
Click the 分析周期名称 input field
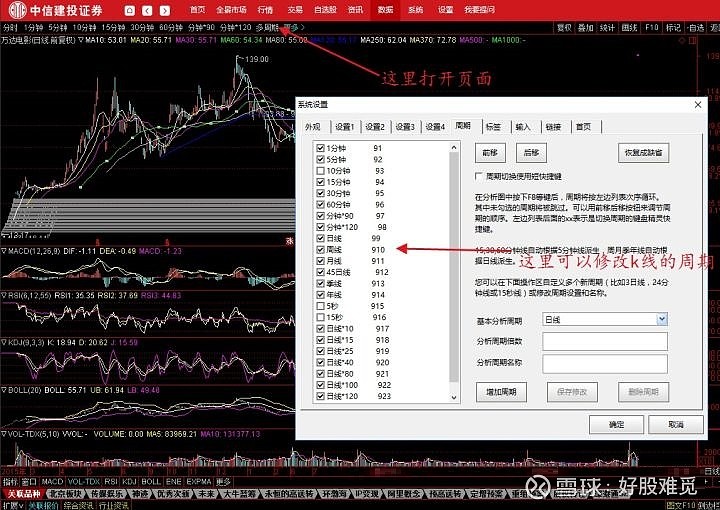pyautogui.click(x=605, y=363)
